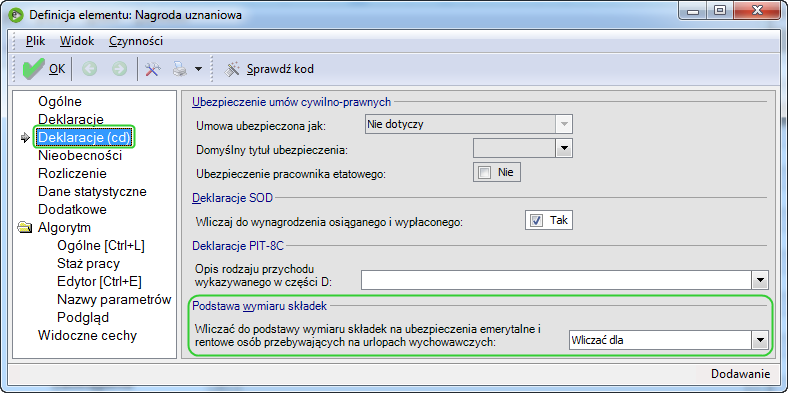The height and width of the screenshot is (393, 788).
Task: Go to previous record with back arrow
Action: (89, 69)
